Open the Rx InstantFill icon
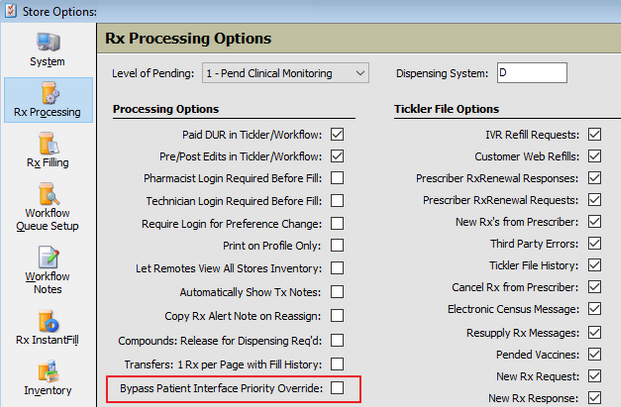This screenshot has width=621, height=407. pyautogui.click(x=48, y=321)
